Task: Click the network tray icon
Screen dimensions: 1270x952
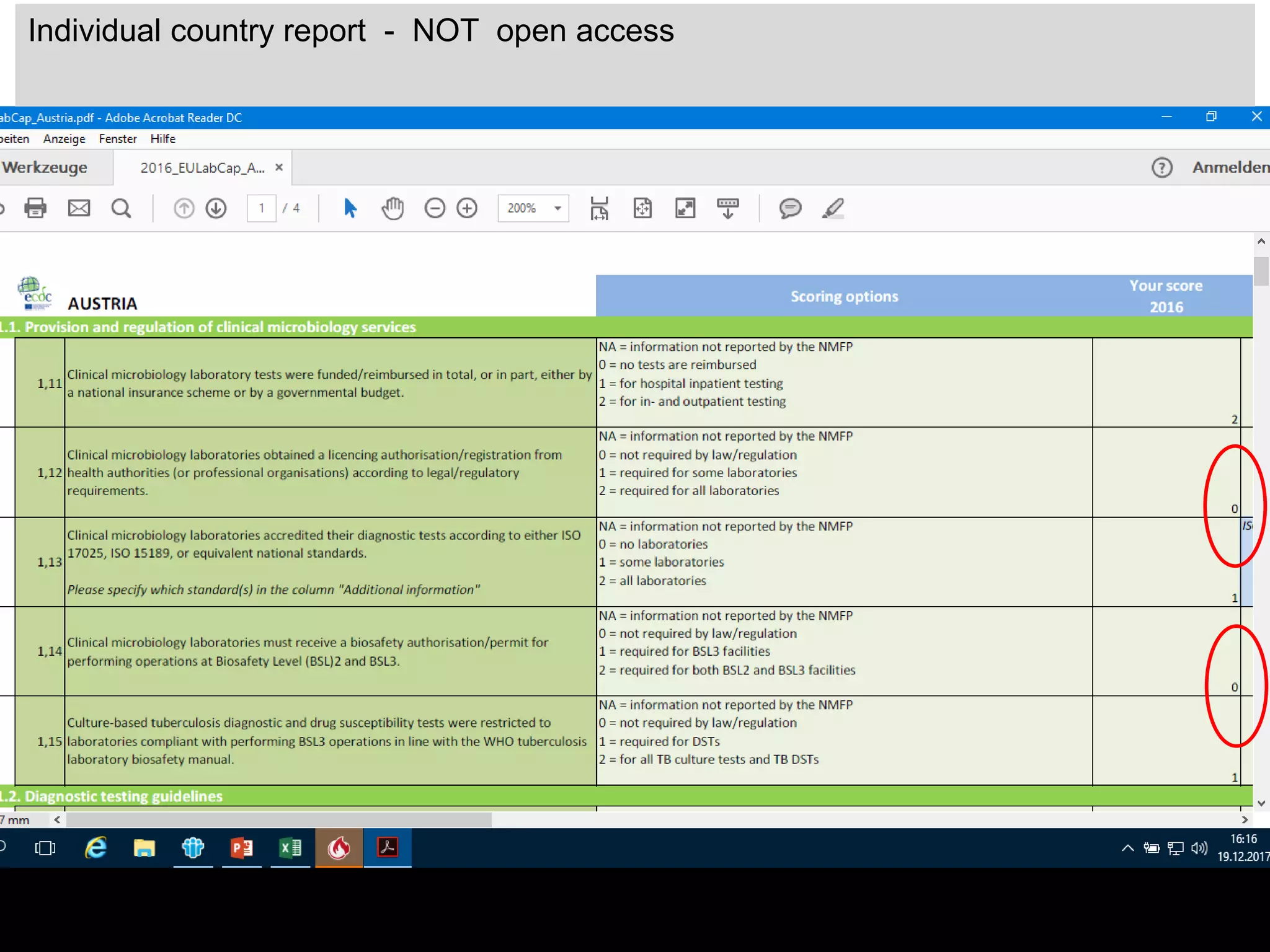Action: (1176, 848)
